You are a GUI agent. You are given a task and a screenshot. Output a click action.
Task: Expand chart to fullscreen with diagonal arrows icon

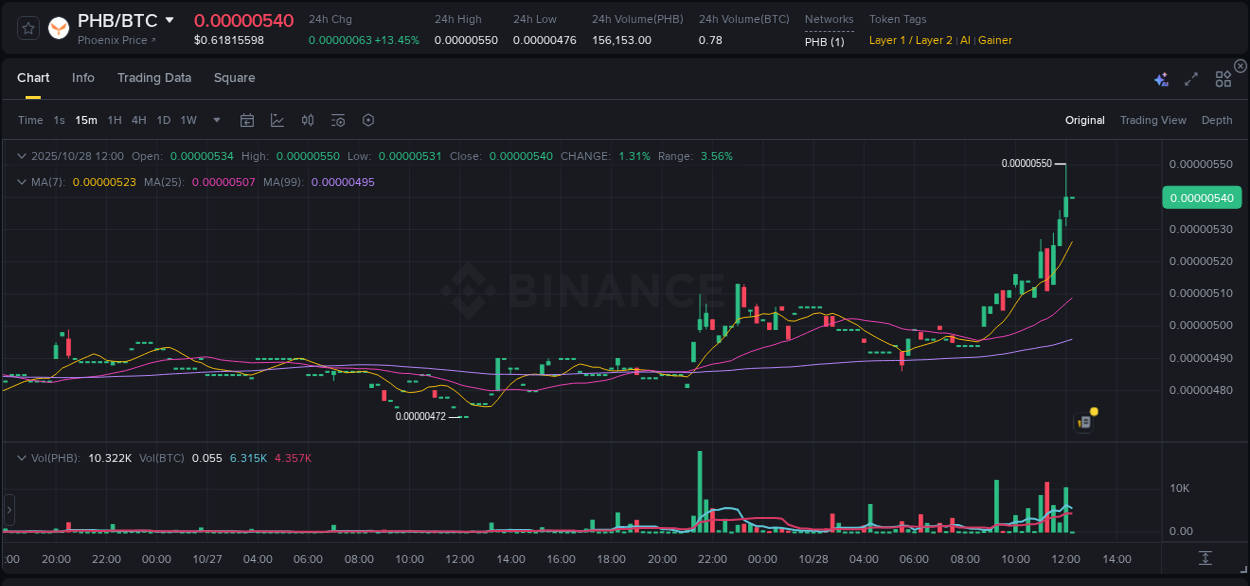click(1191, 78)
